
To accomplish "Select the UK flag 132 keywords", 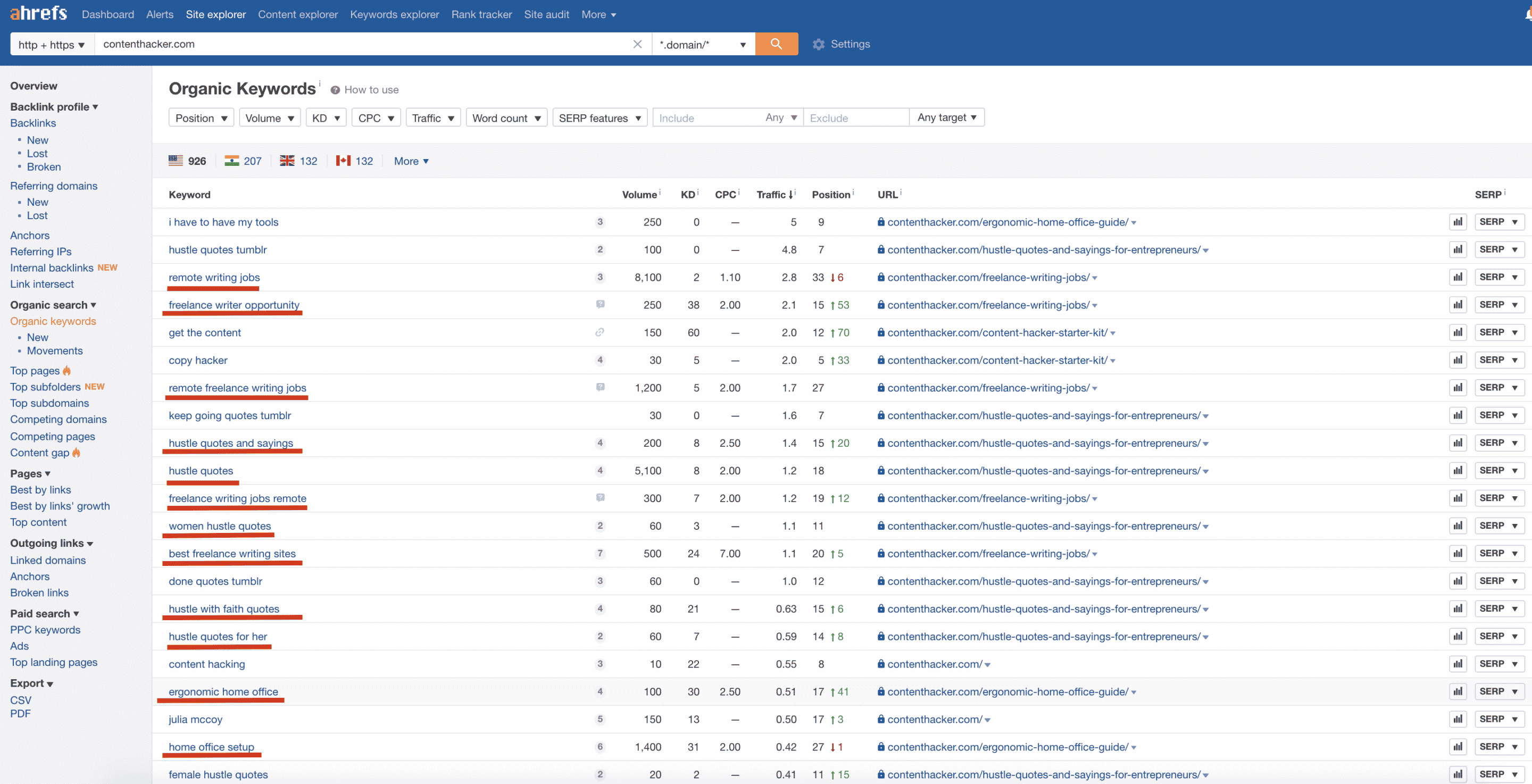I will click(x=298, y=161).
